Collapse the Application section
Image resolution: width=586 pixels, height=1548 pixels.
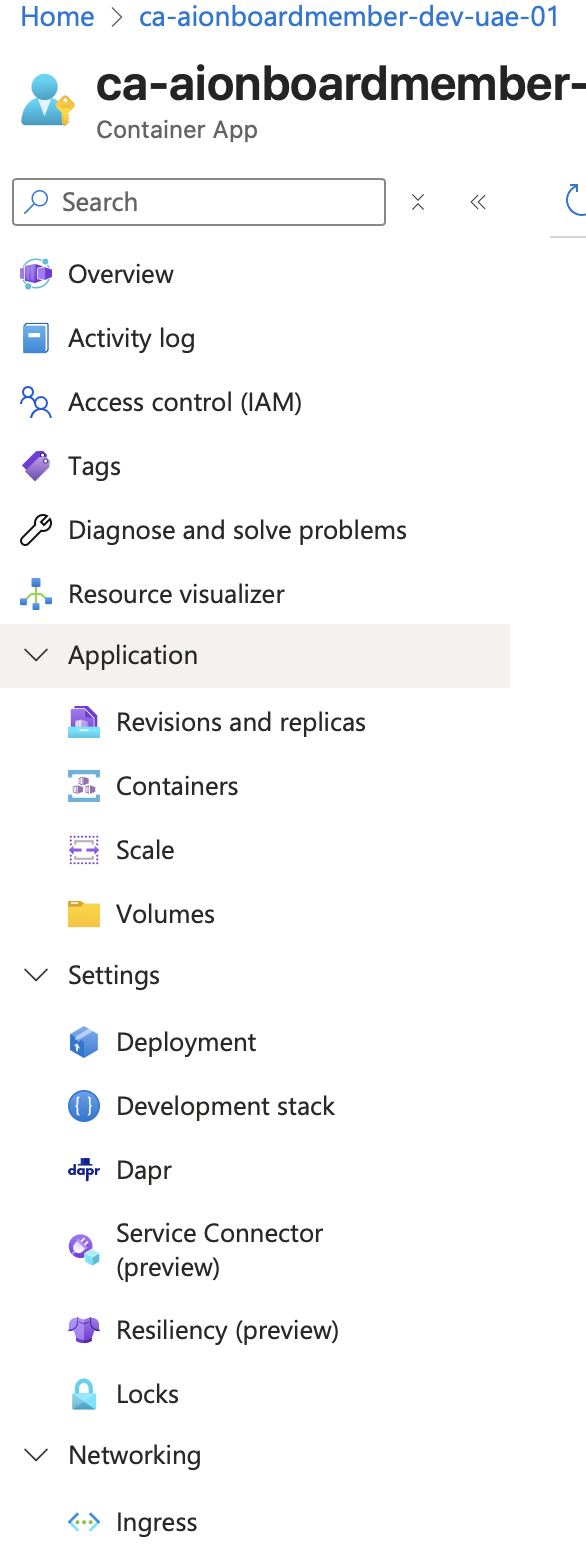click(36, 655)
